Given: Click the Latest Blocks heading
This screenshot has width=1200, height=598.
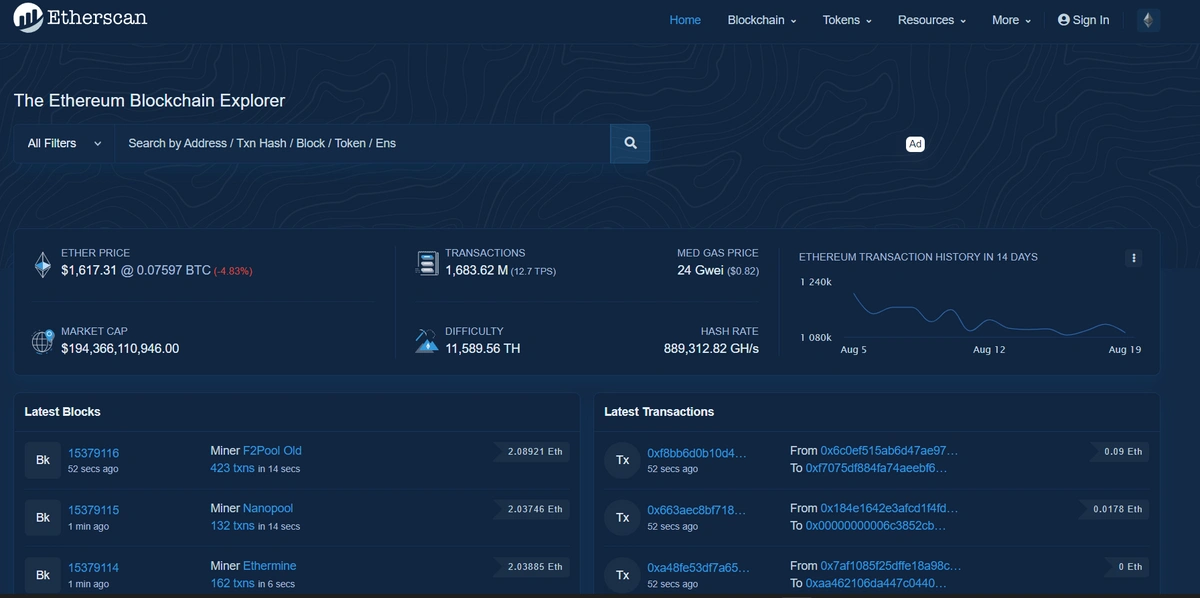Looking at the screenshot, I should click(62, 412).
